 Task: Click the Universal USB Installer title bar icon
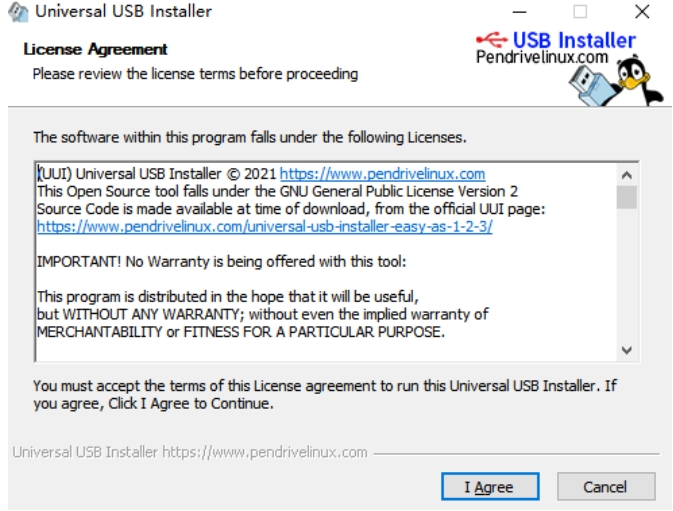pyautogui.click(x=18, y=12)
